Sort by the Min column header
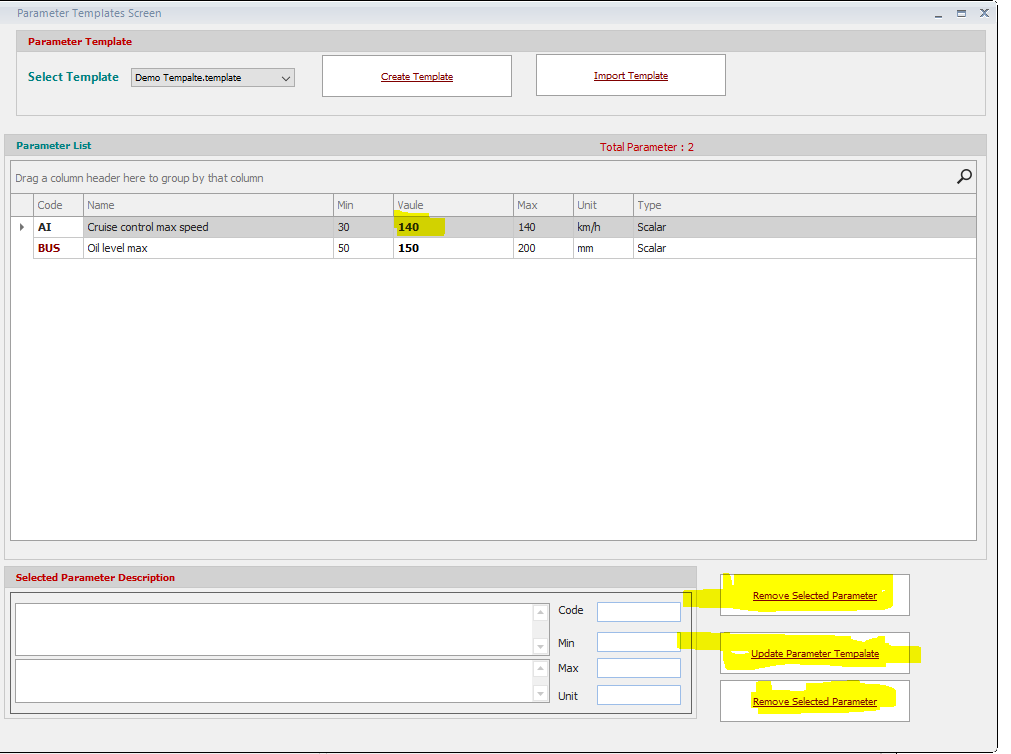Screen dimensions: 1011x754 pos(363,205)
